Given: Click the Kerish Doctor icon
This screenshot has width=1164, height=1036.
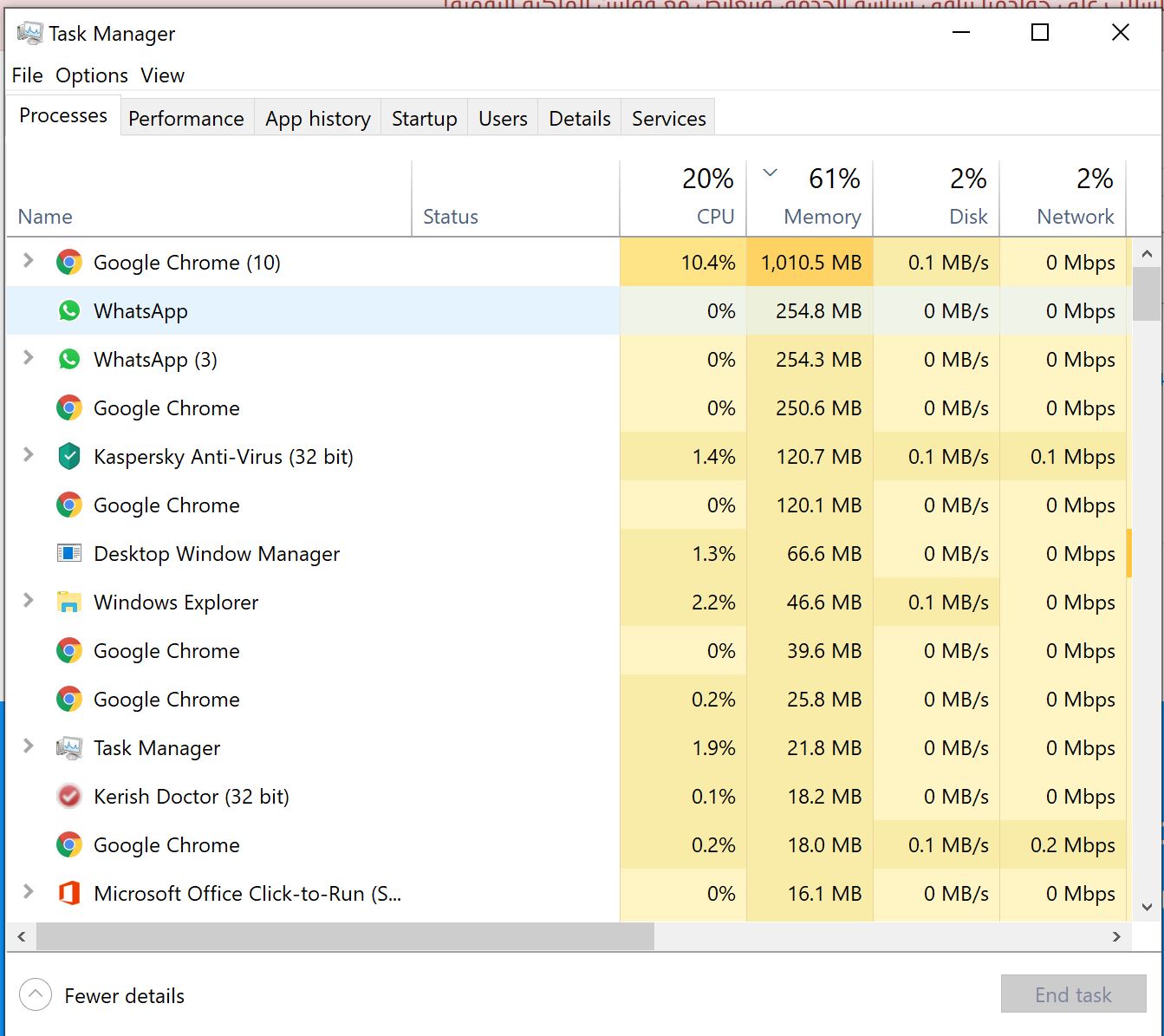Looking at the screenshot, I should point(69,796).
